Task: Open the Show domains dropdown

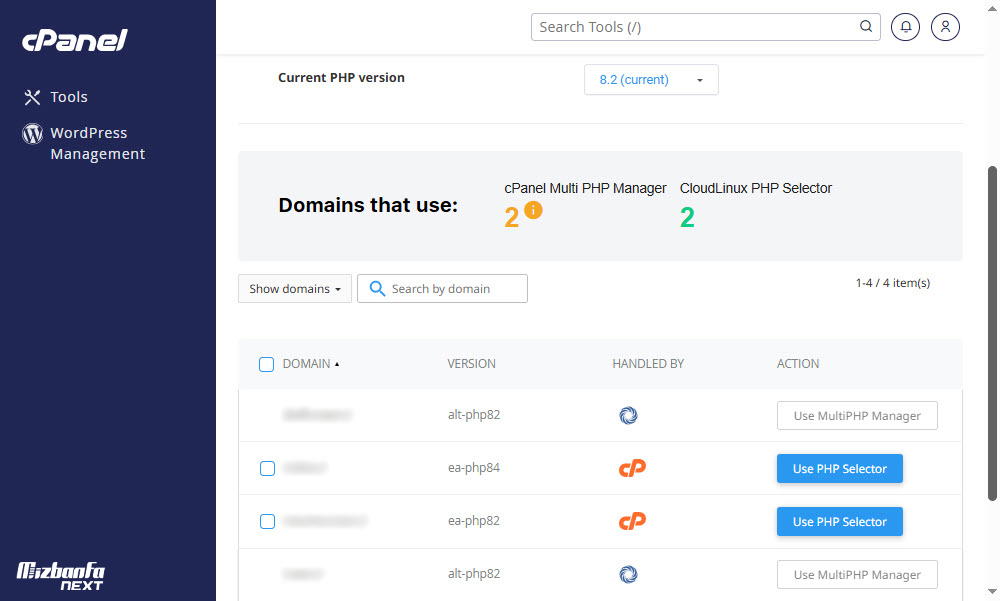Action: coord(294,288)
